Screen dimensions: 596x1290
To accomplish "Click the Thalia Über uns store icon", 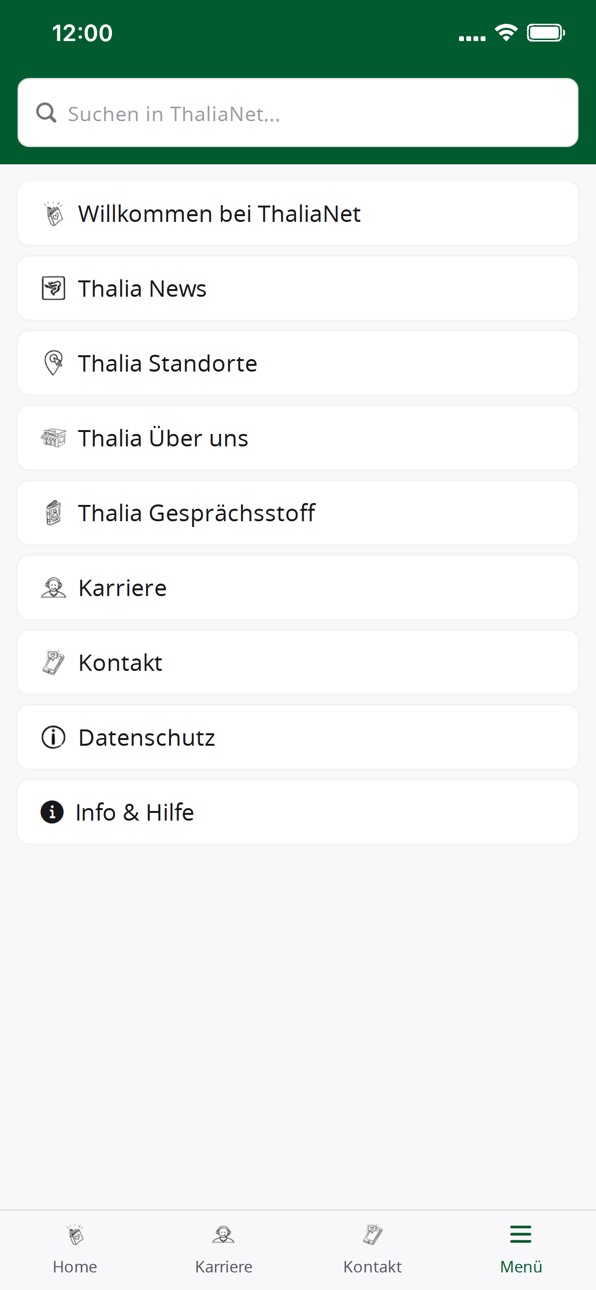I will point(53,438).
